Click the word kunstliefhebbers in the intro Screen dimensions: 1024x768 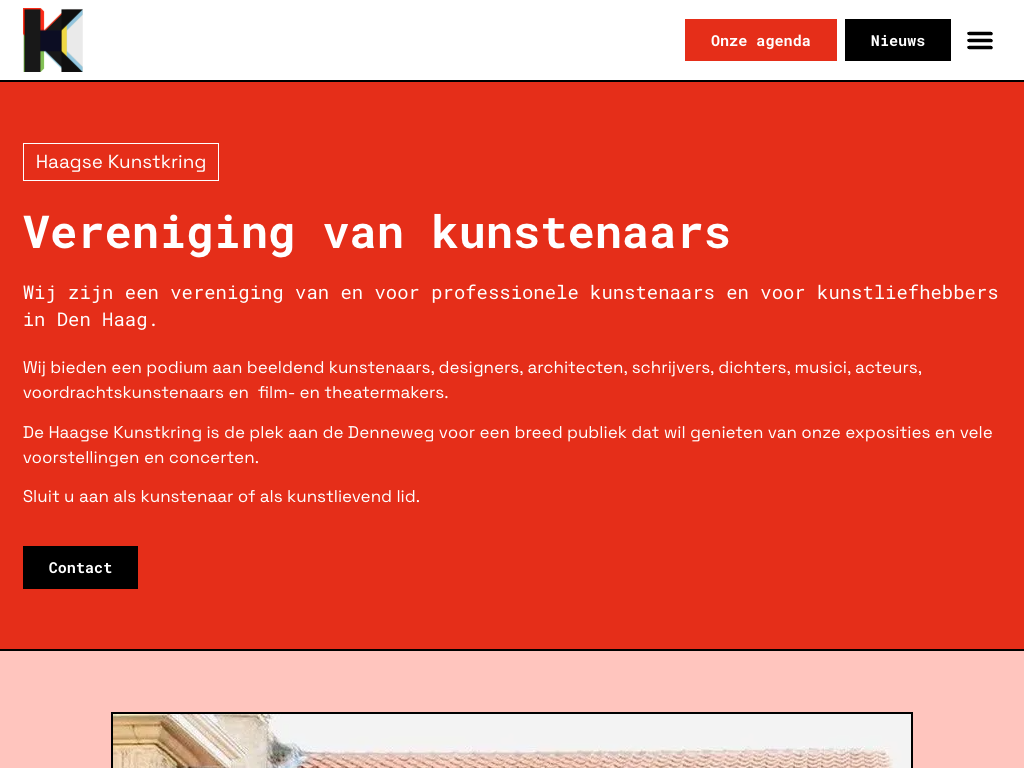[x=908, y=293]
